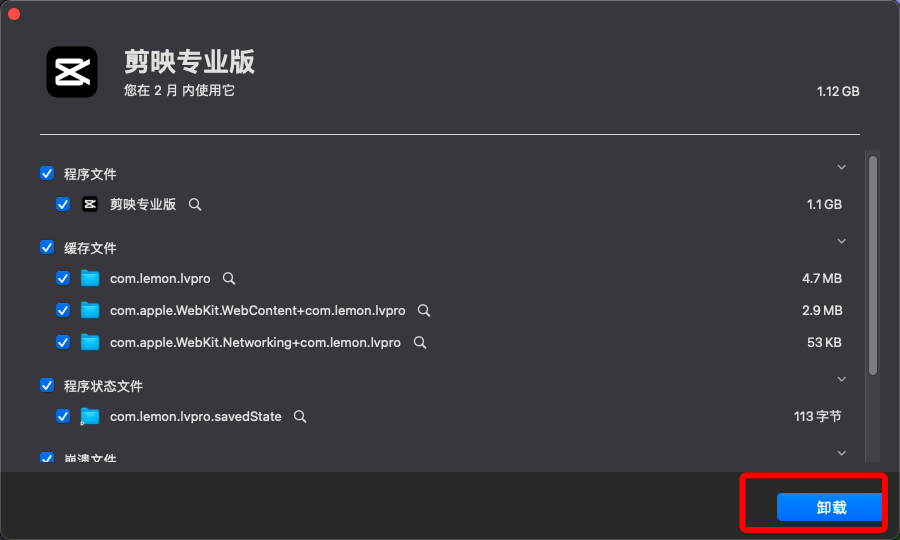
Task: Click the 缓存文件 section label
Action: pos(90,248)
